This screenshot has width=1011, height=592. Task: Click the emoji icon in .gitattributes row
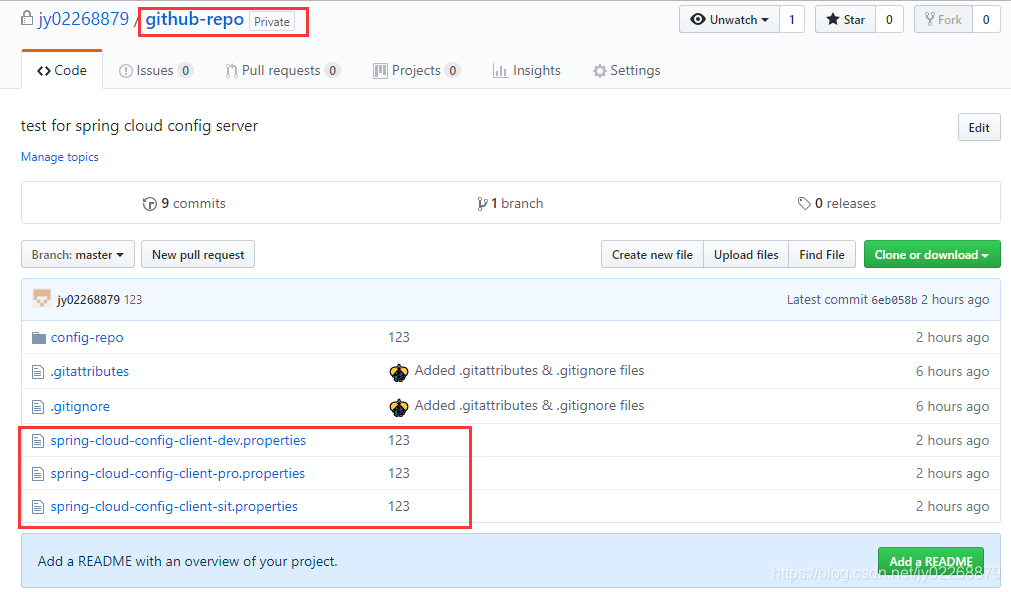tap(399, 372)
